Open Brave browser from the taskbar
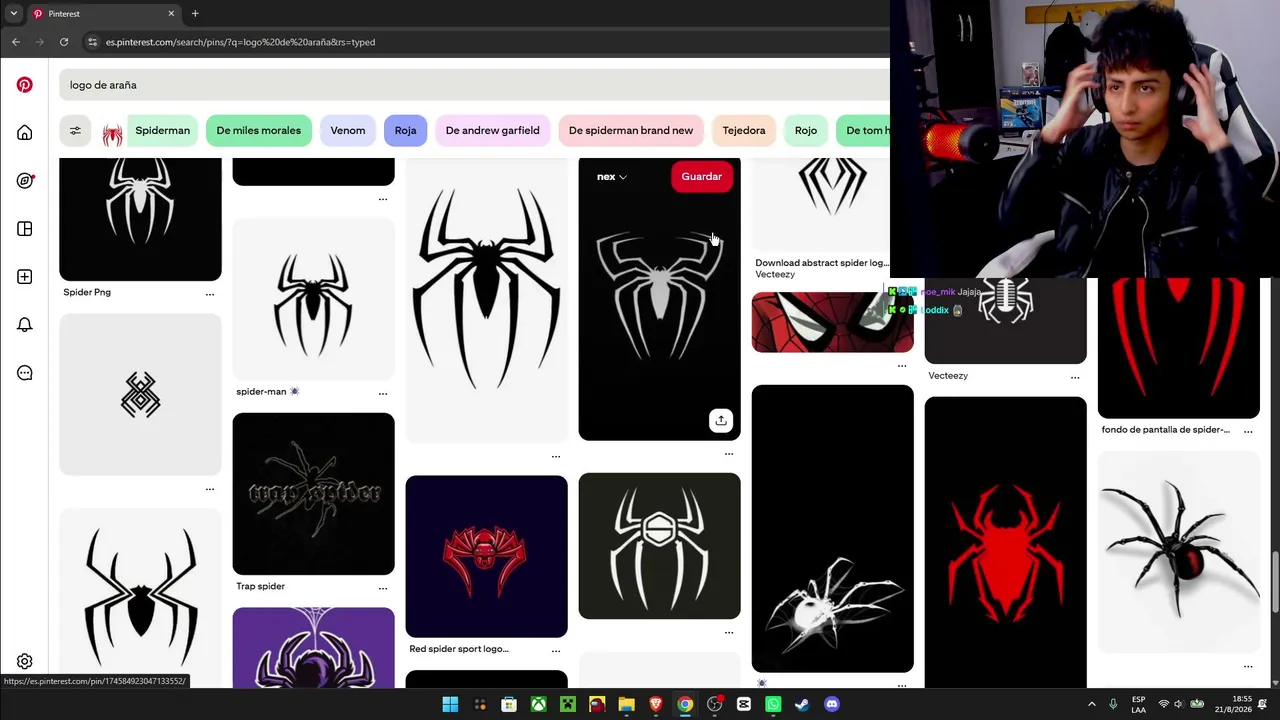The height and width of the screenshot is (720, 1280). (656, 704)
